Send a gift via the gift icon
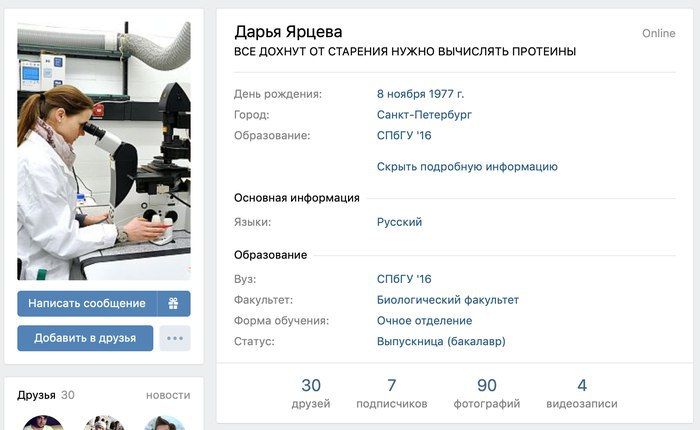 tap(174, 304)
